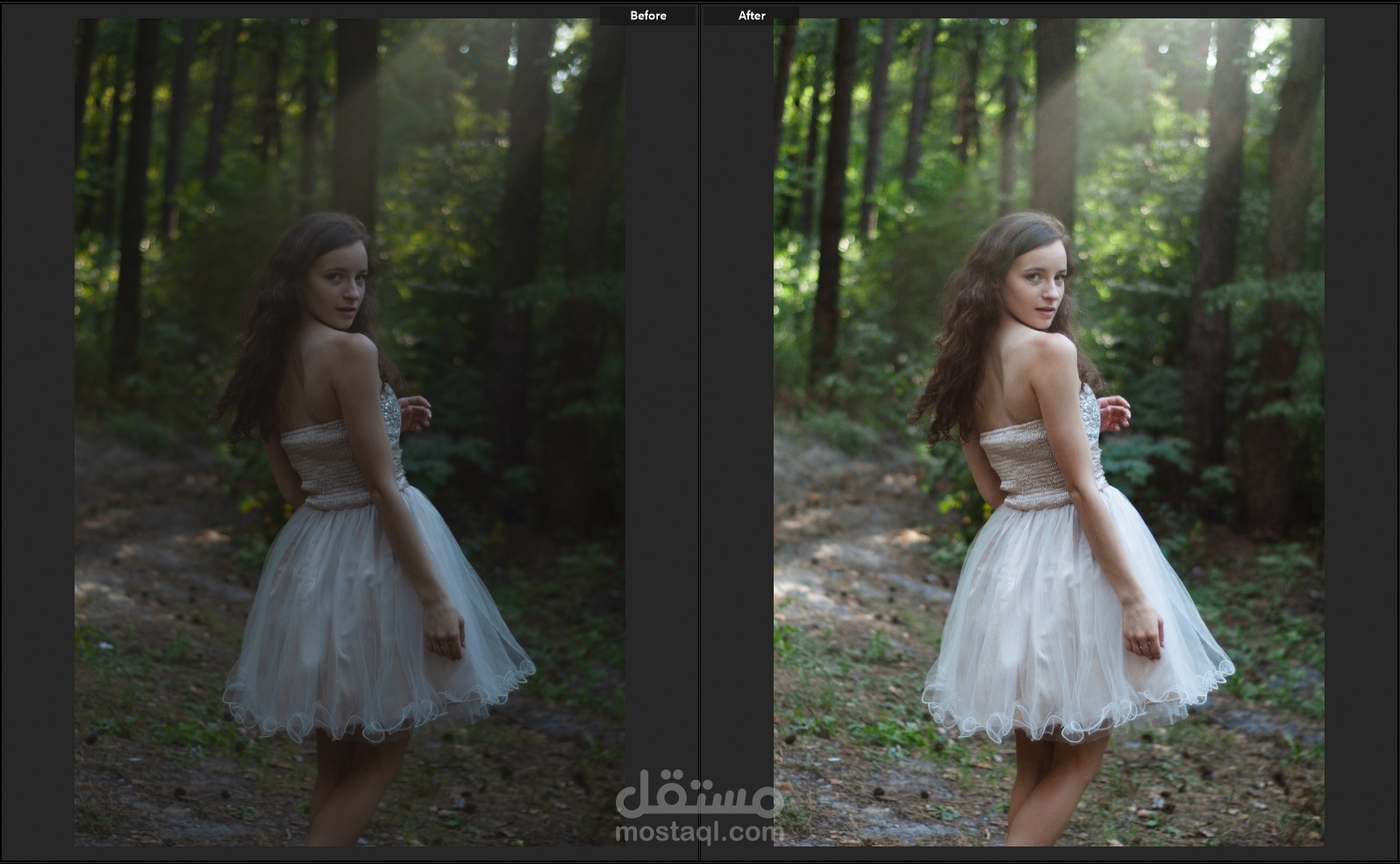Click the Before label tab
Image resolution: width=1400 pixels, height=864 pixels.
pyautogui.click(x=648, y=16)
